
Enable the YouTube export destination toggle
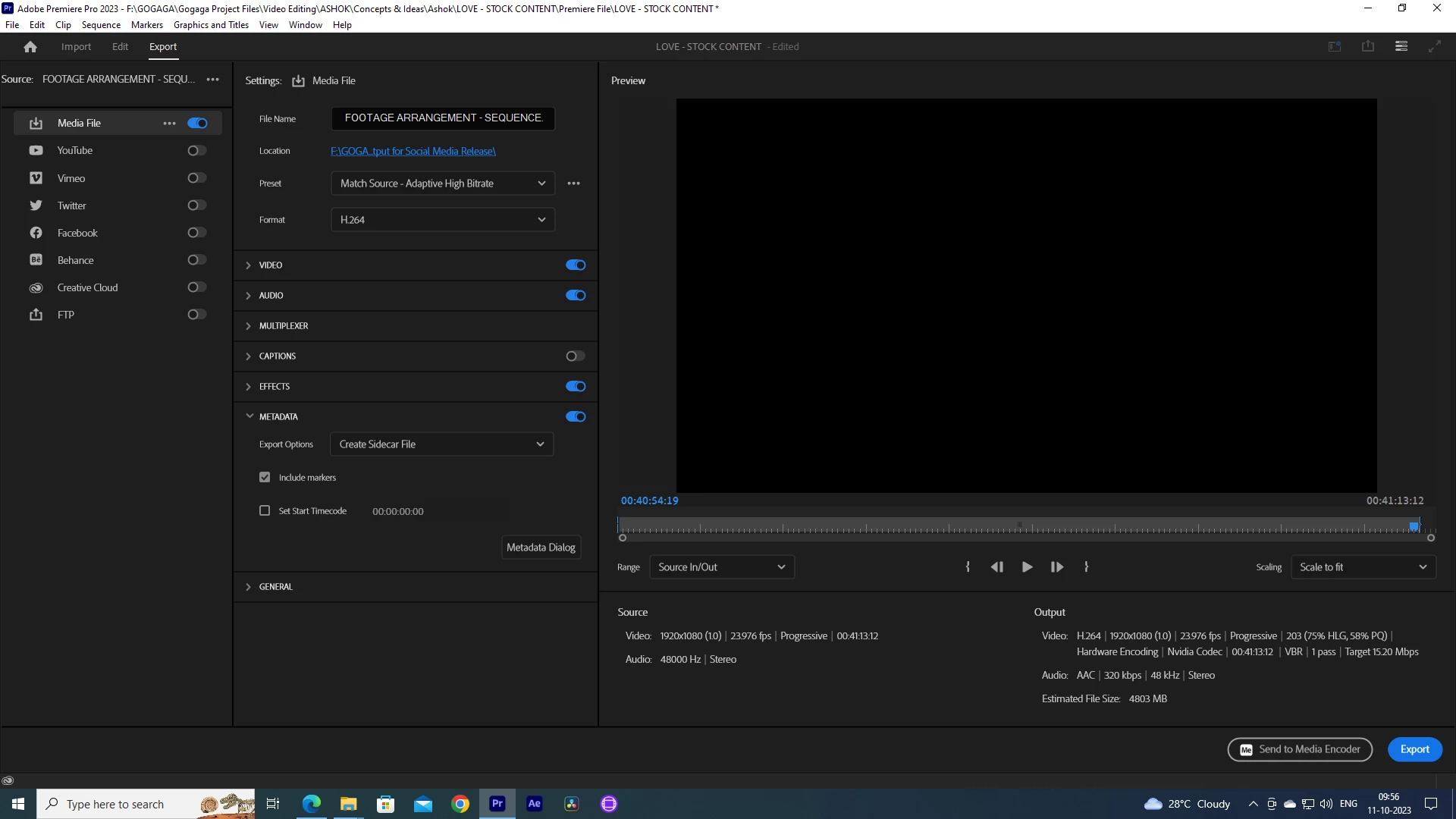[196, 151]
